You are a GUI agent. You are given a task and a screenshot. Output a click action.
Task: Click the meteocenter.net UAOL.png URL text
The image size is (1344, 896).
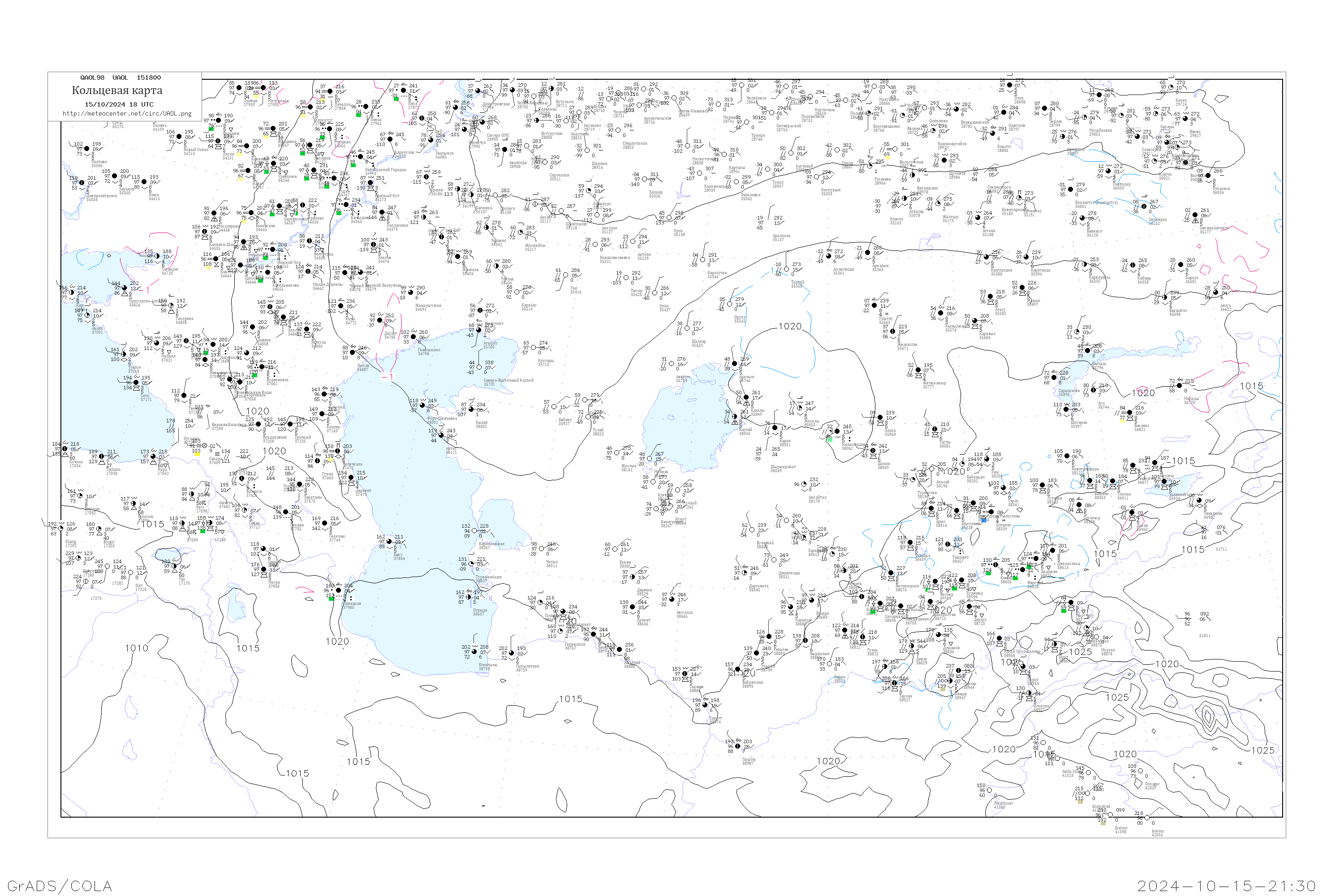(126, 114)
